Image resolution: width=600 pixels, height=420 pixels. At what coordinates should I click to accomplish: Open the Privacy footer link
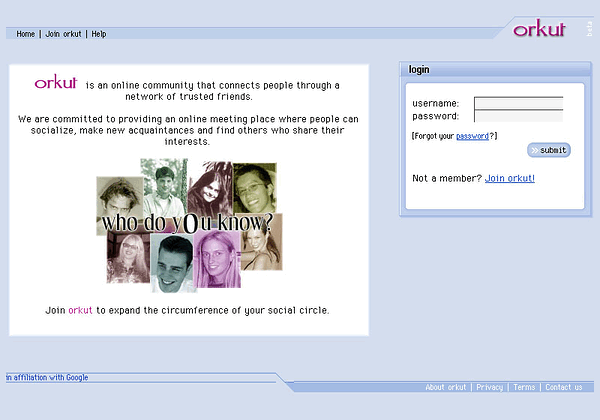coord(489,387)
